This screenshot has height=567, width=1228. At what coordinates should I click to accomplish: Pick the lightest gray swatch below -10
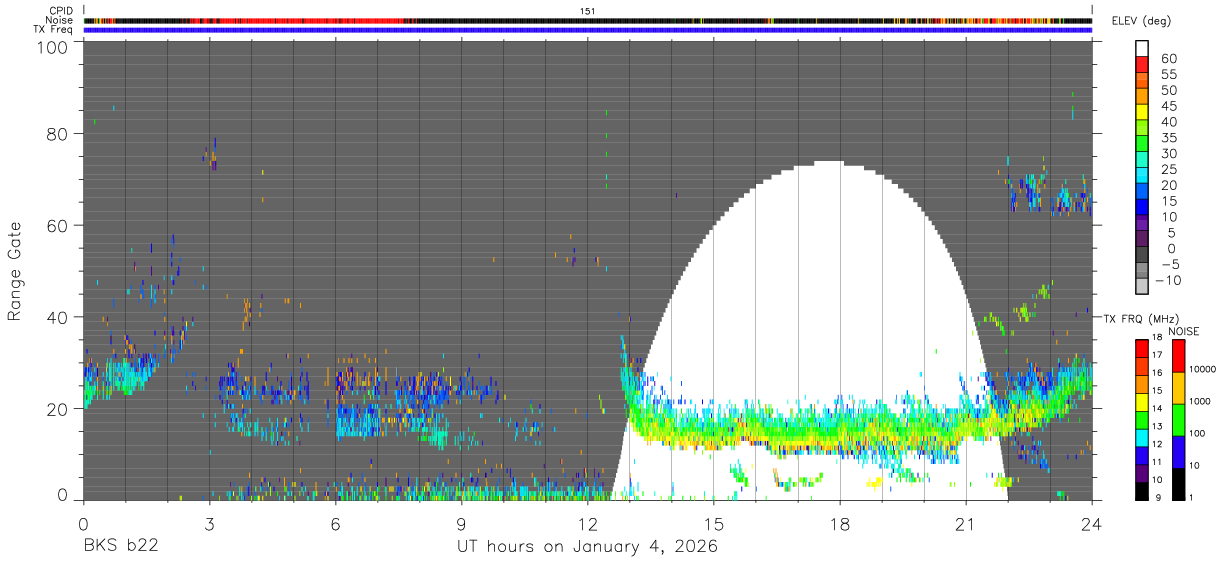(x=1142, y=288)
